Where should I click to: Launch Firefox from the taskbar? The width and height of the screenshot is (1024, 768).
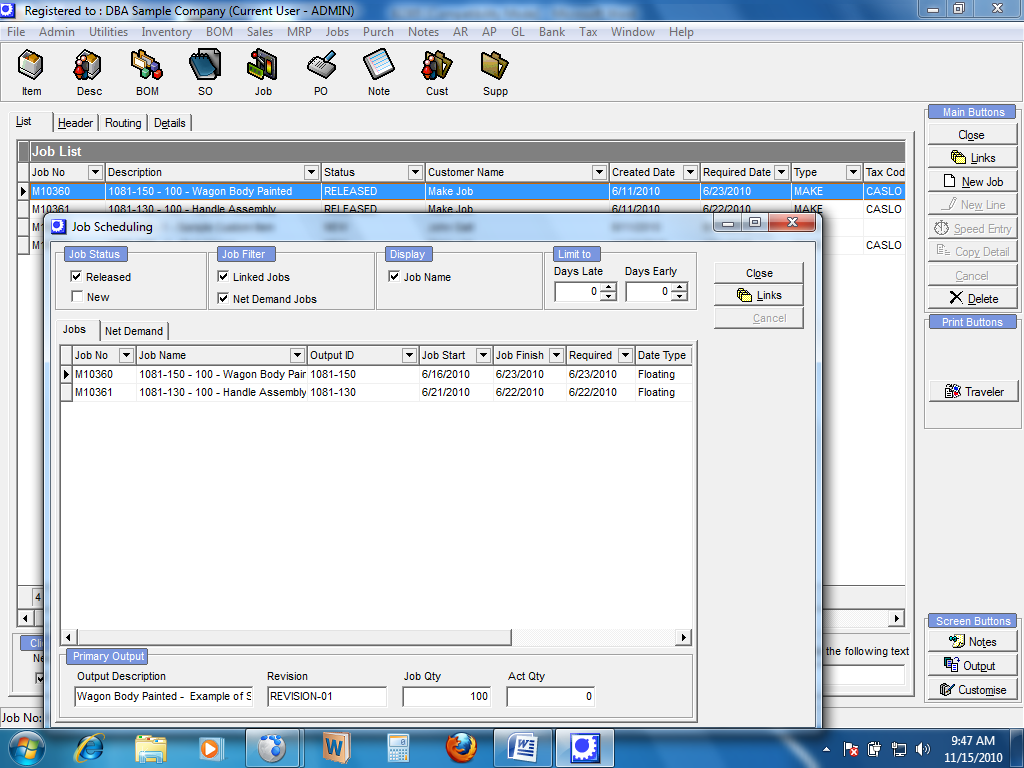[461, 747]
